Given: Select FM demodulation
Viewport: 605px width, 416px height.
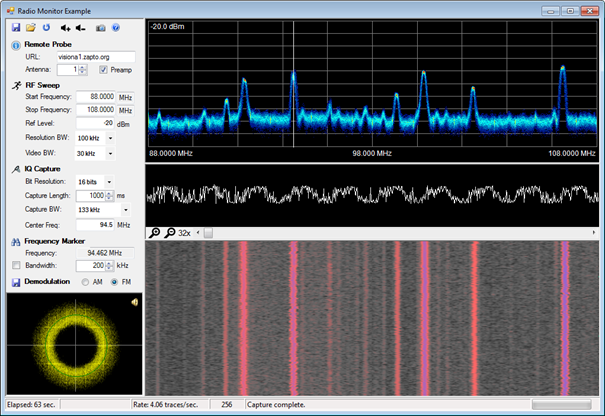Looking at the screenshot, I should pyautogui.click(x=116, y=282).
